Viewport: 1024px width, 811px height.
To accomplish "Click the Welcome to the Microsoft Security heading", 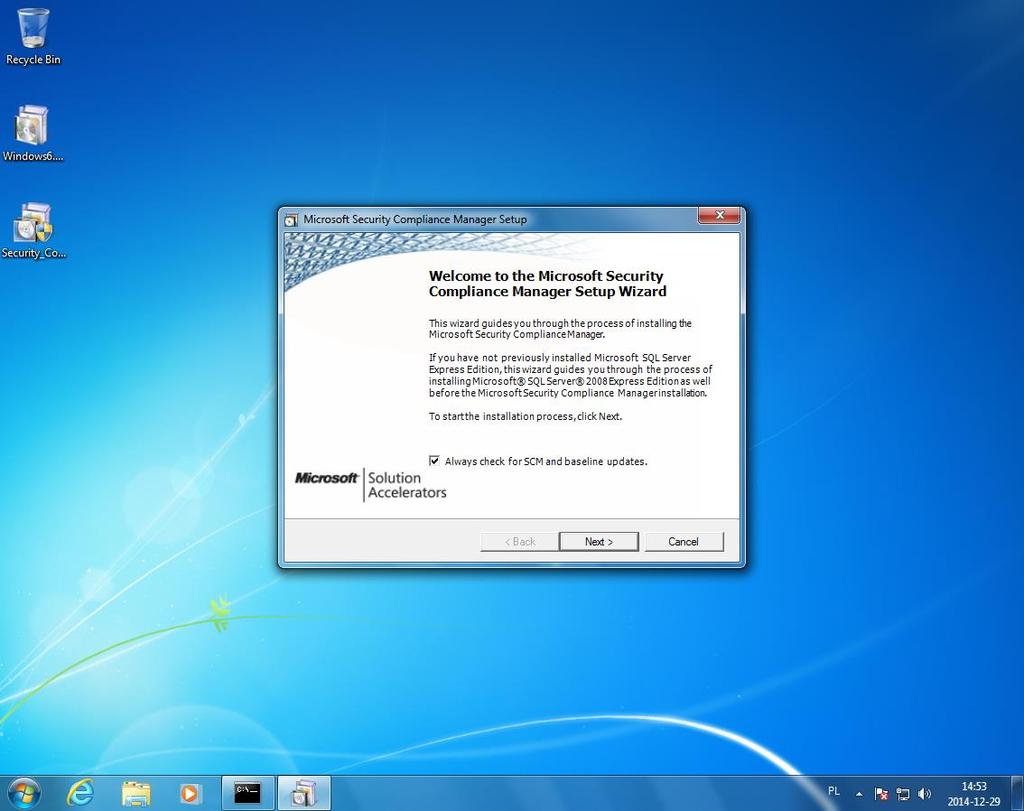I will click(547, 284).
